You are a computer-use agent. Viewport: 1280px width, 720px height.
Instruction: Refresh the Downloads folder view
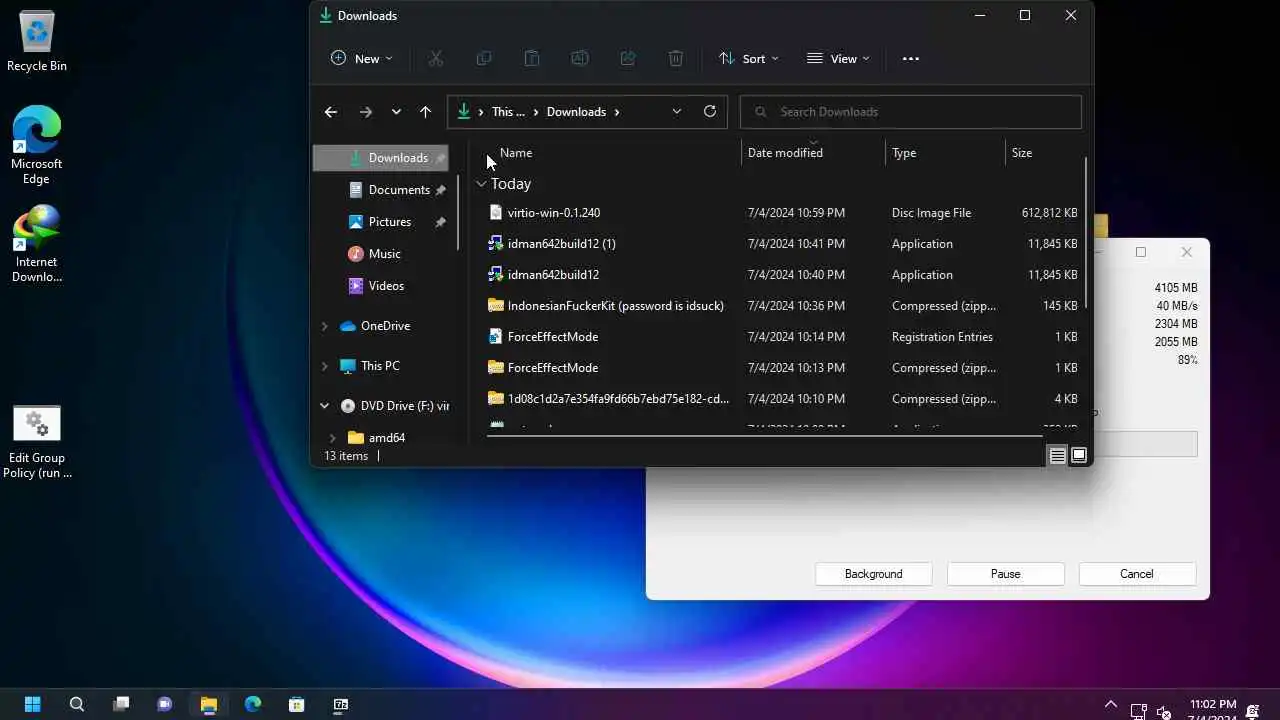click(710, 111)
